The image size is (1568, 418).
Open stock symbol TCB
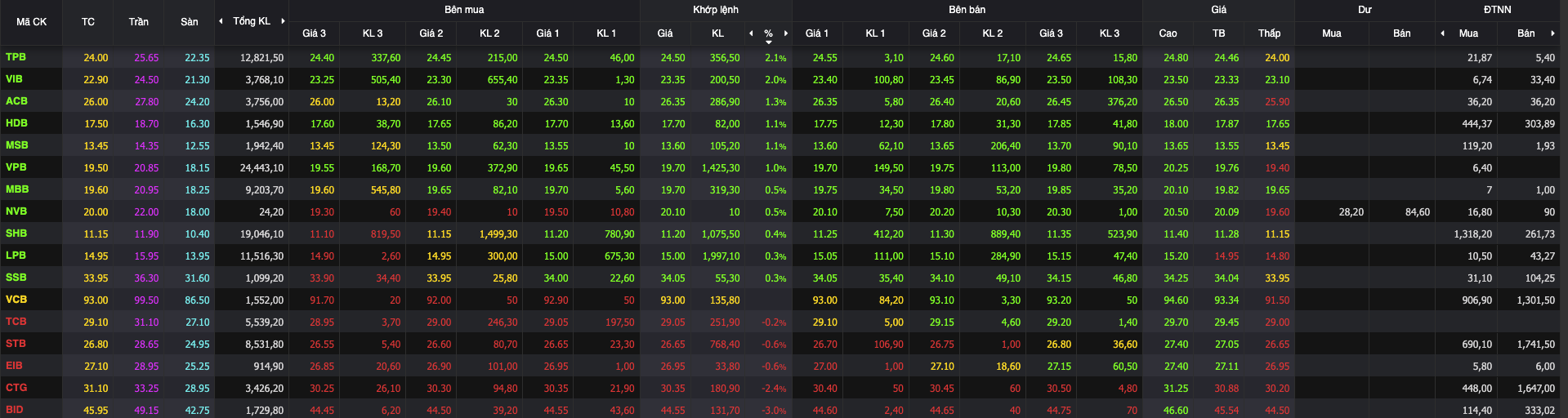[16, 322]
